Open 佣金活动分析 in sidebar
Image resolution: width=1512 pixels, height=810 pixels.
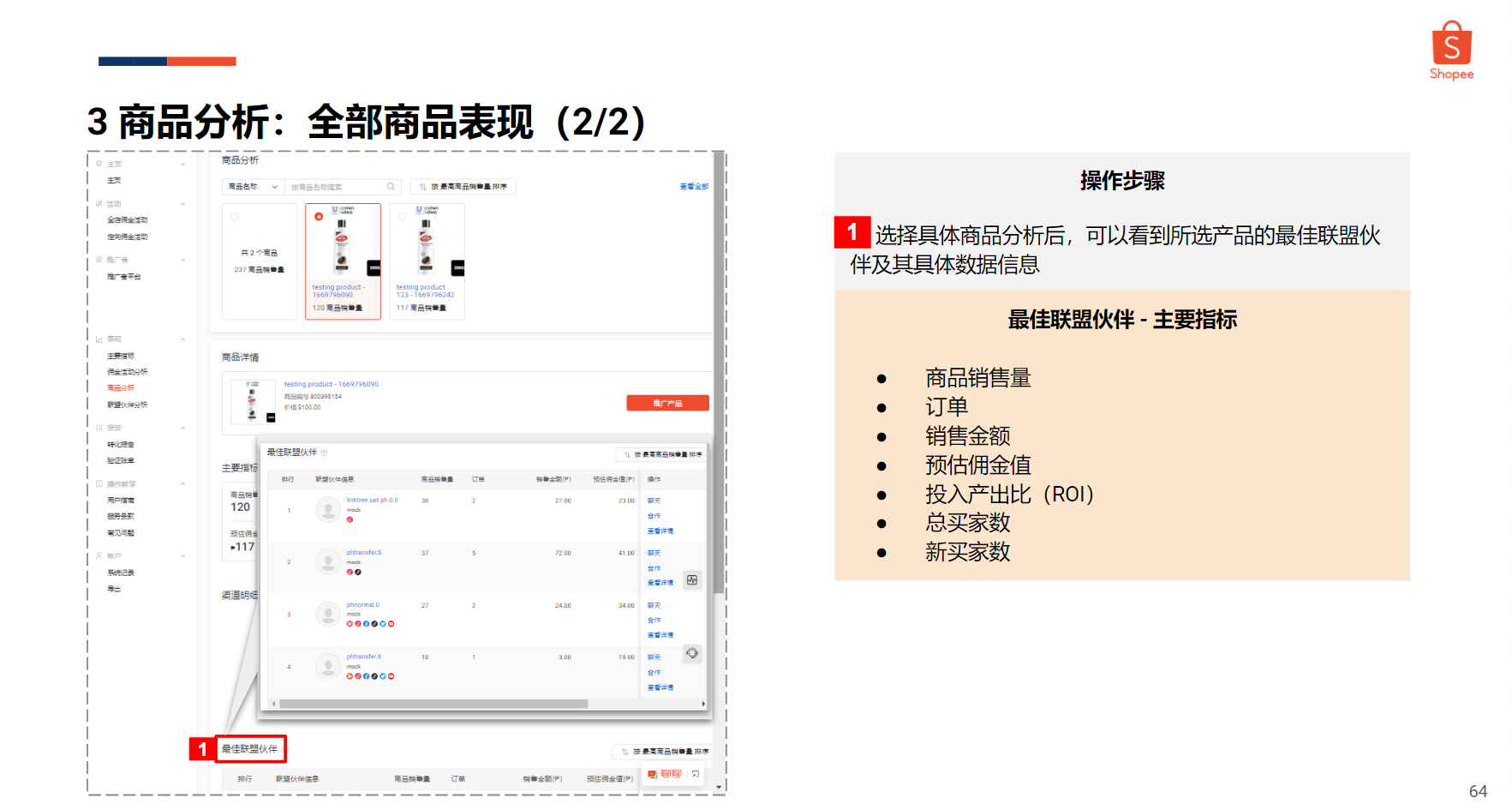click(128, 372)
